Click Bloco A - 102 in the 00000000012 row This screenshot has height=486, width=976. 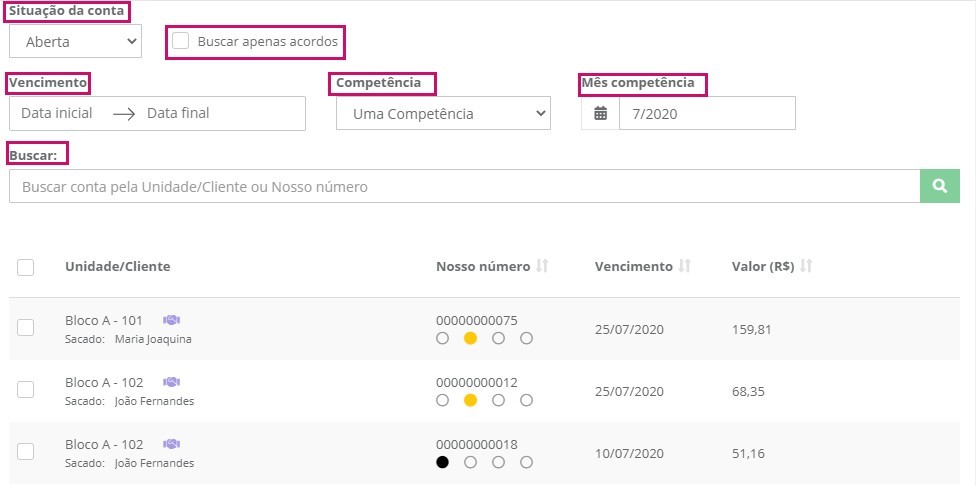click(x=104, y=382)
